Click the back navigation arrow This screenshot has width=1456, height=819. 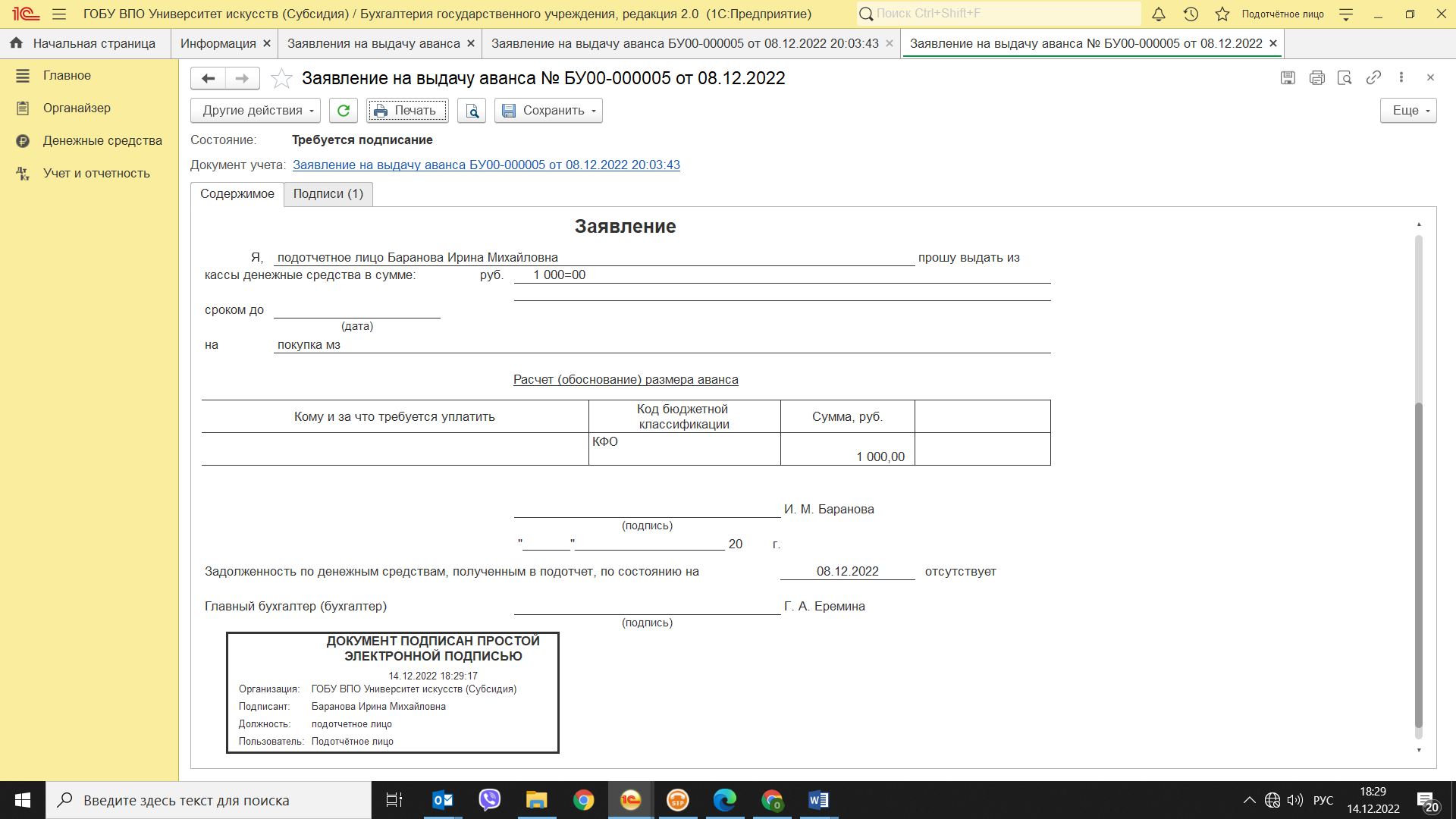click(x=209, y=78)
